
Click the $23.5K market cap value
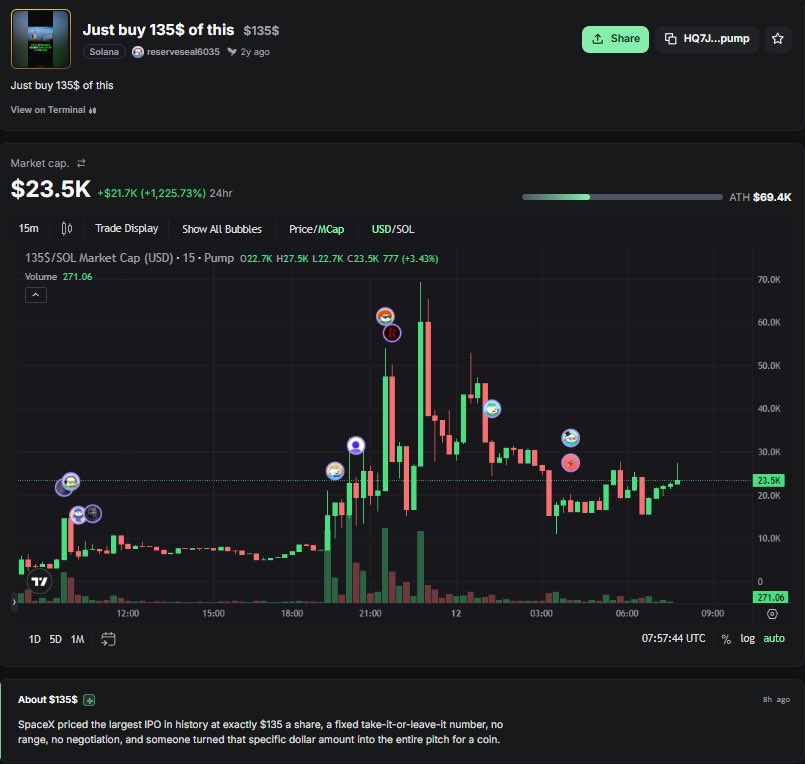(51, 189)
